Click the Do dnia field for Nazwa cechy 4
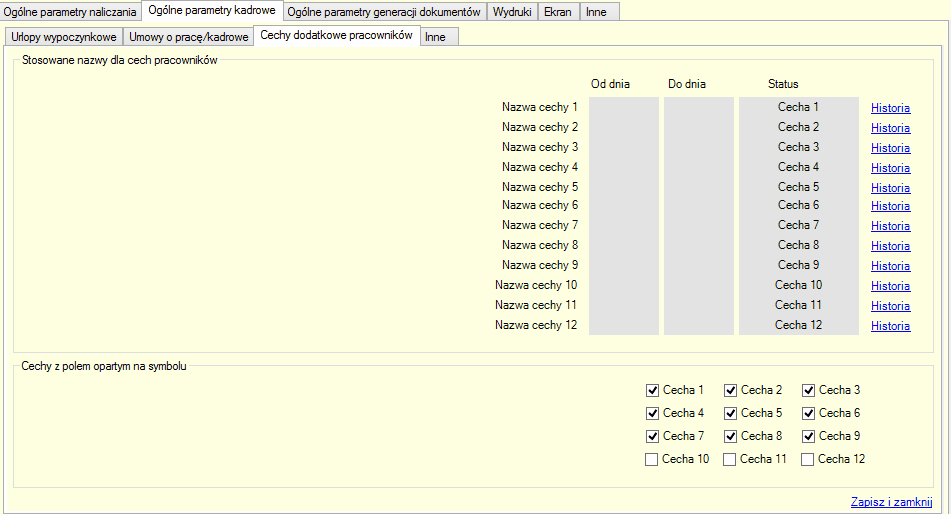This screenshot has width=951, height=514. [698, 167]
